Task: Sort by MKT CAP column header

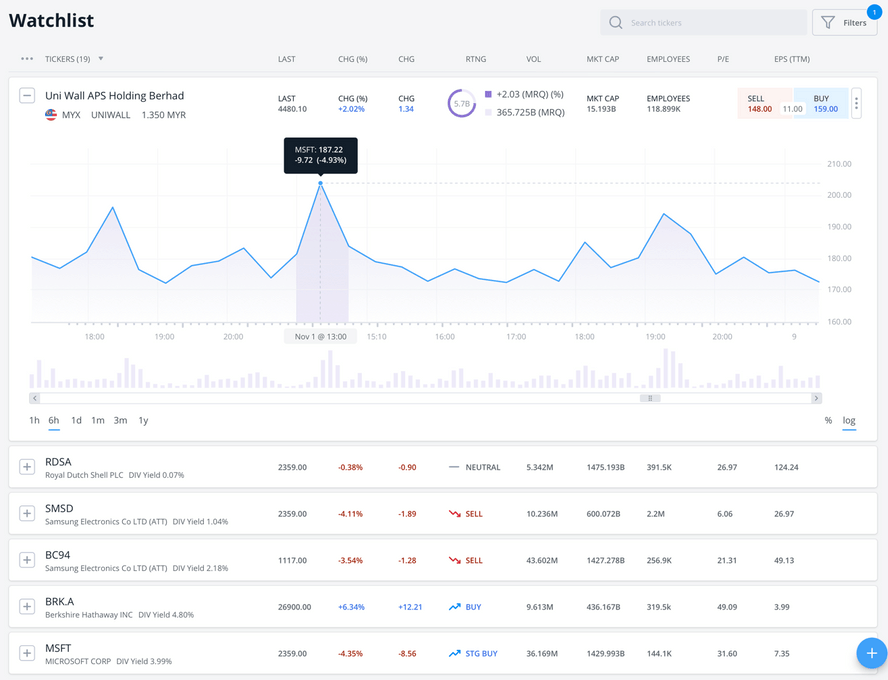Action: pyautogui.click(x=603, y=59)
